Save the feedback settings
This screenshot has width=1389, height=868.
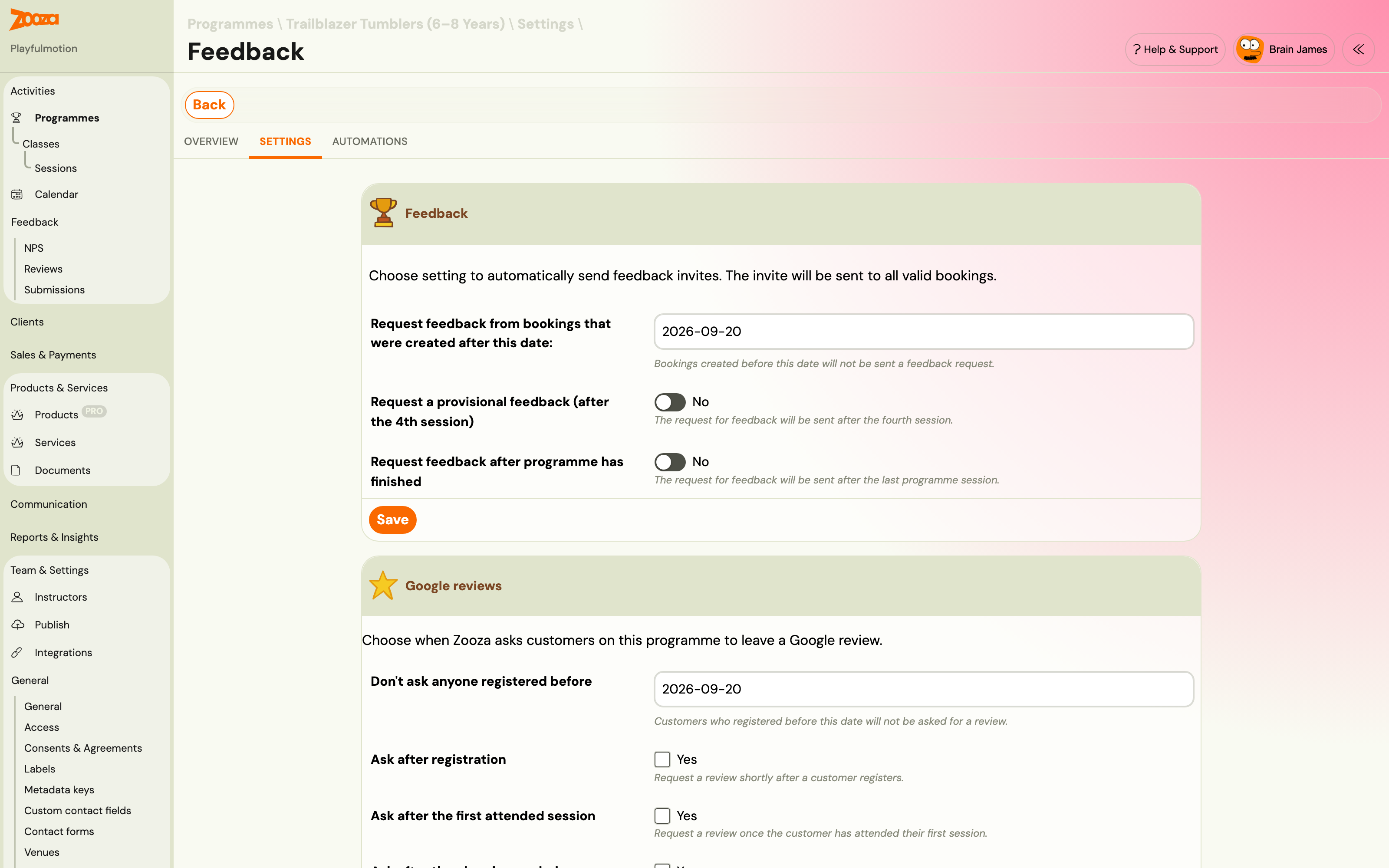392,519
